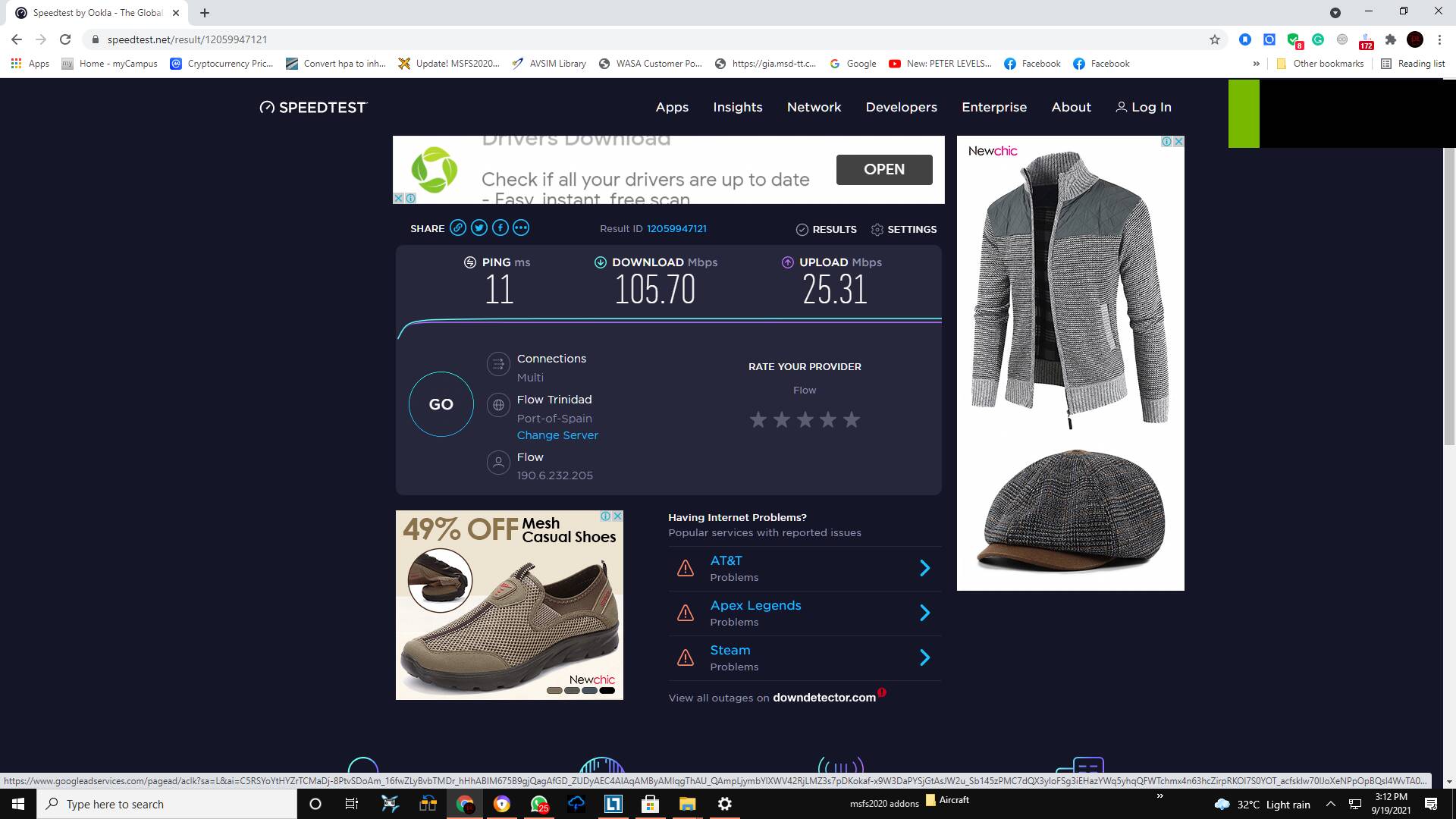Click Log In in header
This screenshot has height=819, width=1456.
click(1144, 107)
